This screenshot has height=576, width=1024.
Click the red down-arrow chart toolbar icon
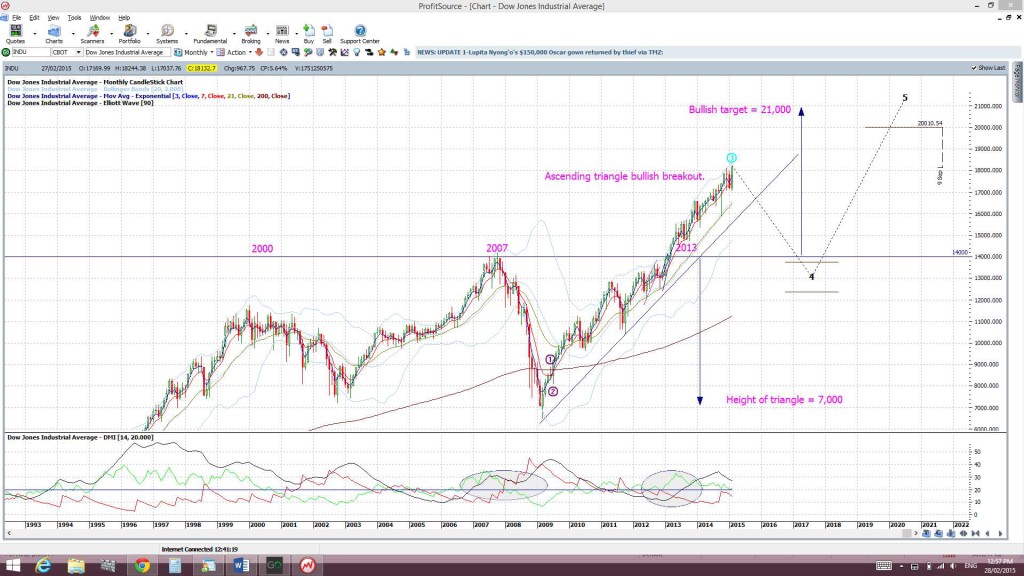[x=259, y=52]
